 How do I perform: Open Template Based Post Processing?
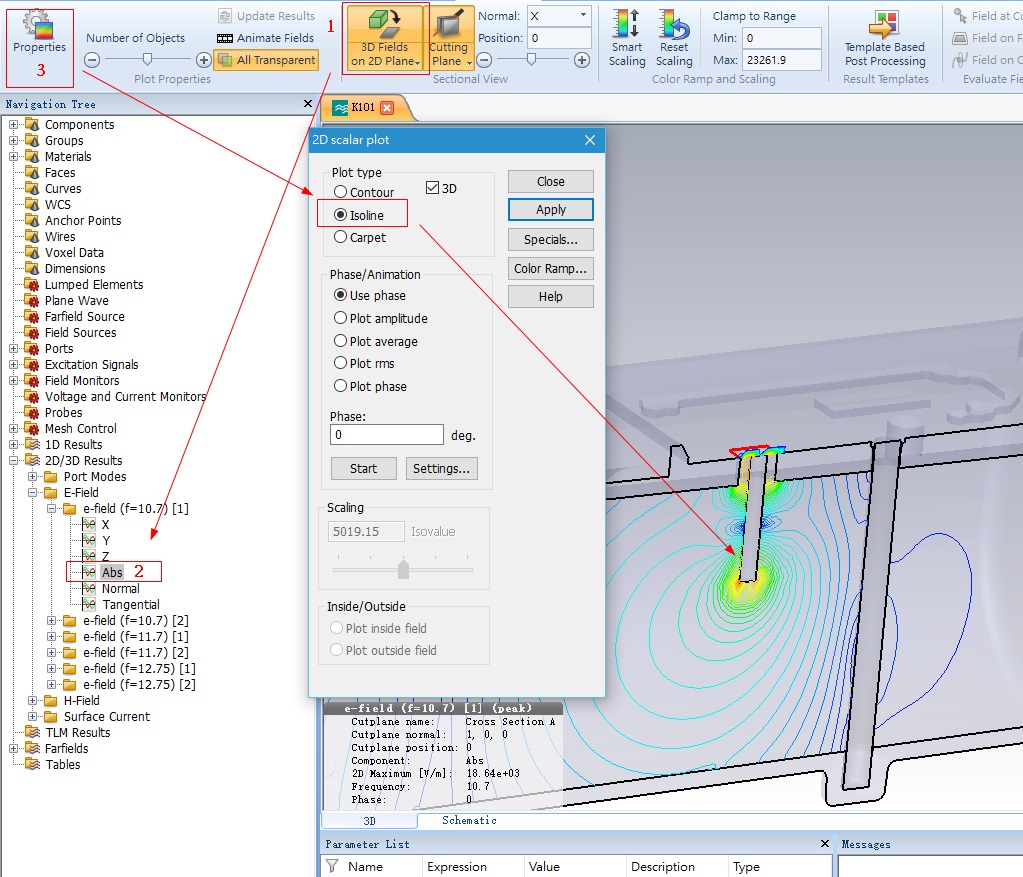coord(884,38)
